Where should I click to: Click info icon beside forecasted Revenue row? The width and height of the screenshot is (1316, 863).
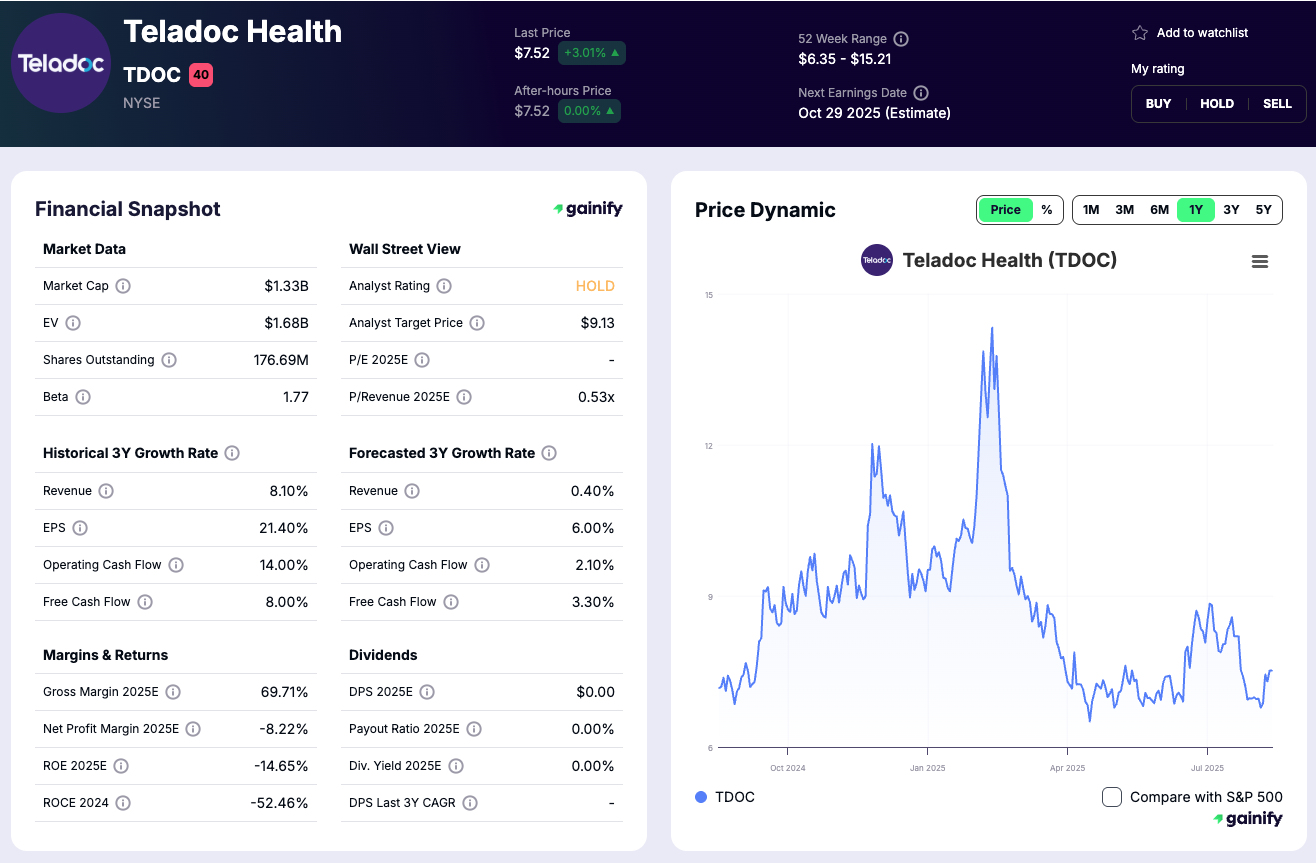pyautogui.click(x=412, y=491)
